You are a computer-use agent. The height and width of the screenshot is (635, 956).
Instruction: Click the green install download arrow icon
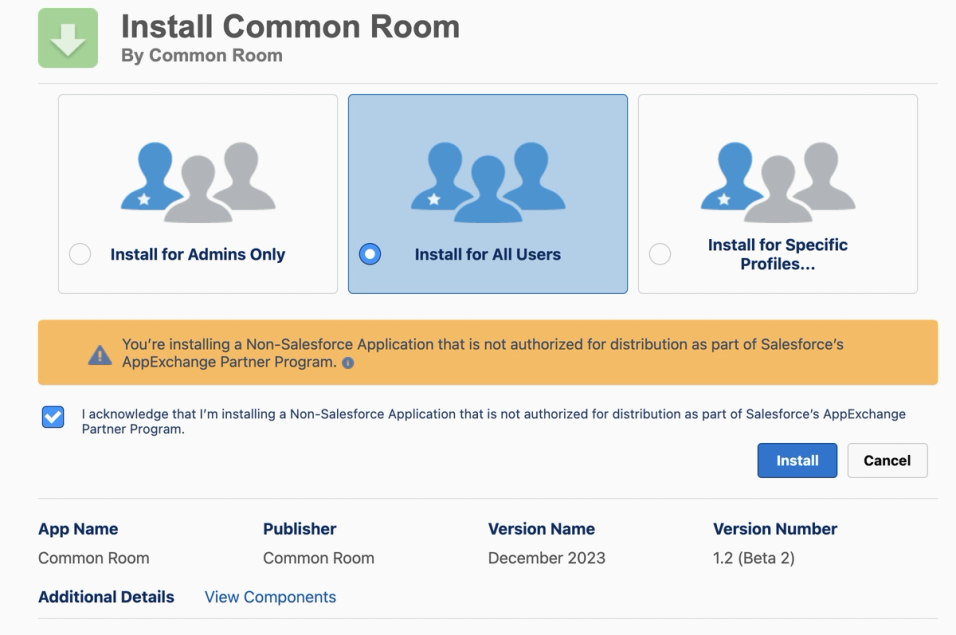pyautogui.click(x=68, y=38)
